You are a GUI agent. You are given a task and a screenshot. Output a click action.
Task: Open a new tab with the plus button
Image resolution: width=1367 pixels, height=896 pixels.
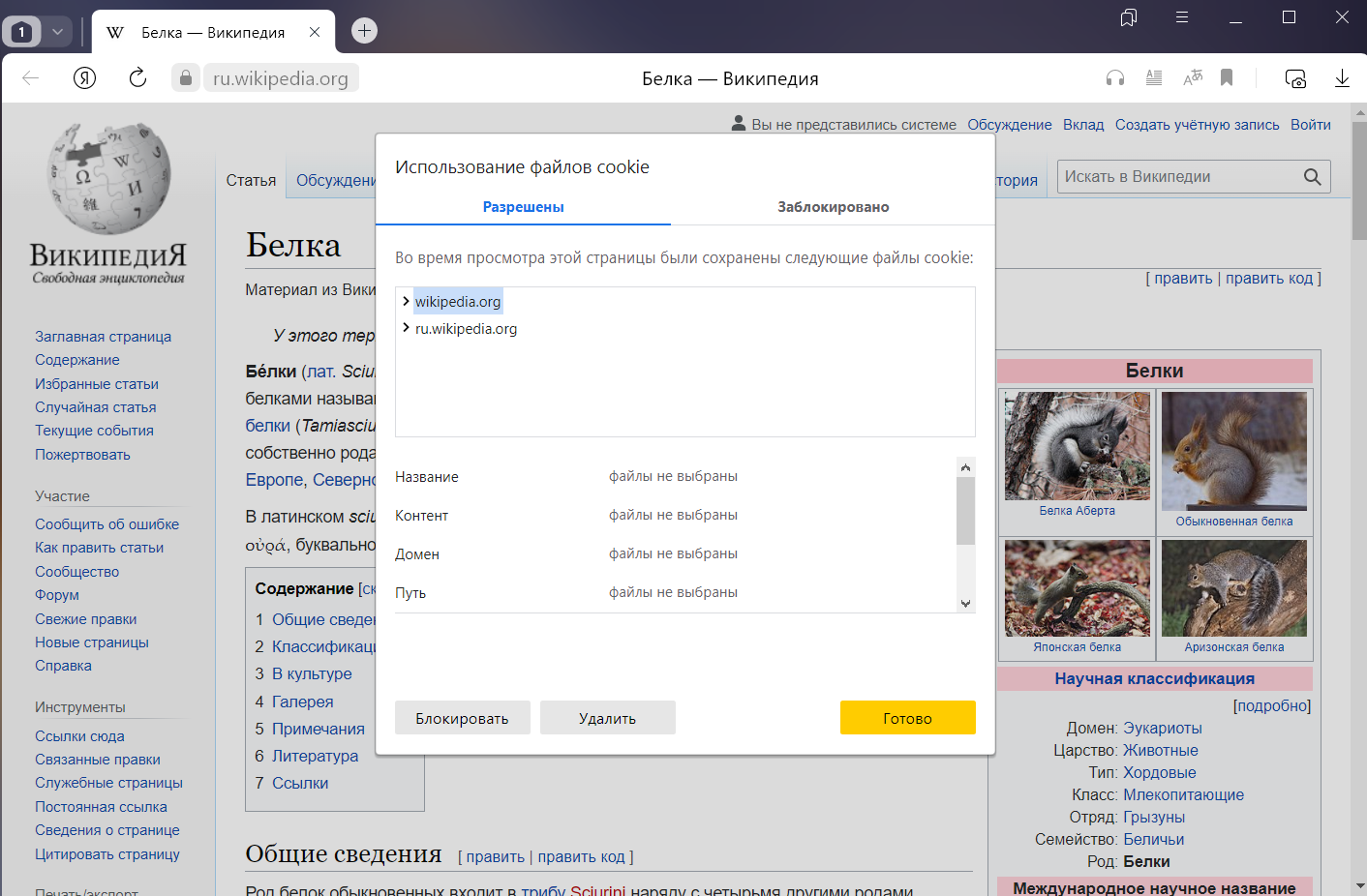(x=364, y=31)
